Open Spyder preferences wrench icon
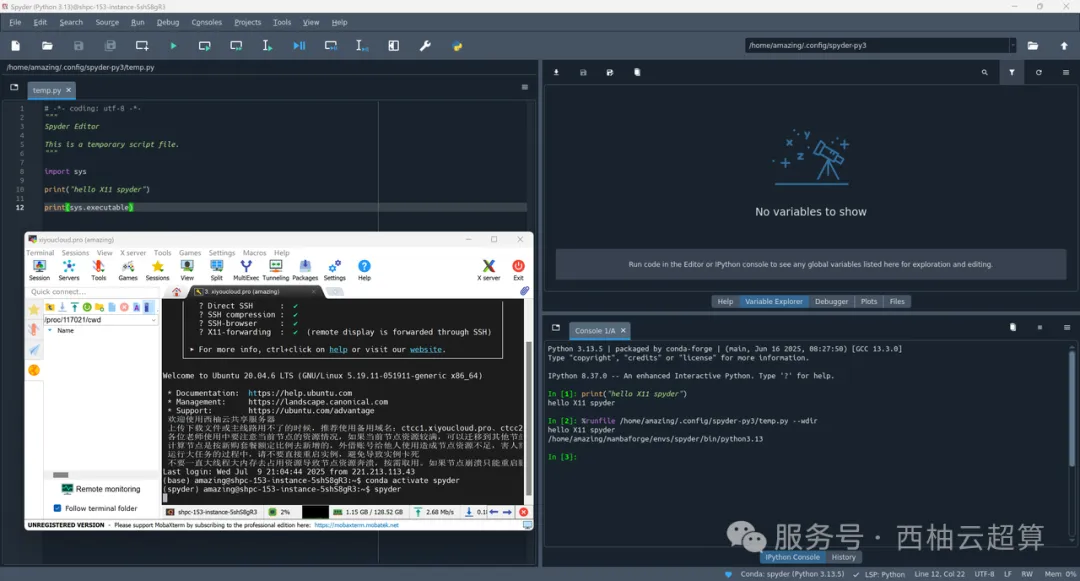This screenshot has width=1080, height=581. tap(425, 45)
